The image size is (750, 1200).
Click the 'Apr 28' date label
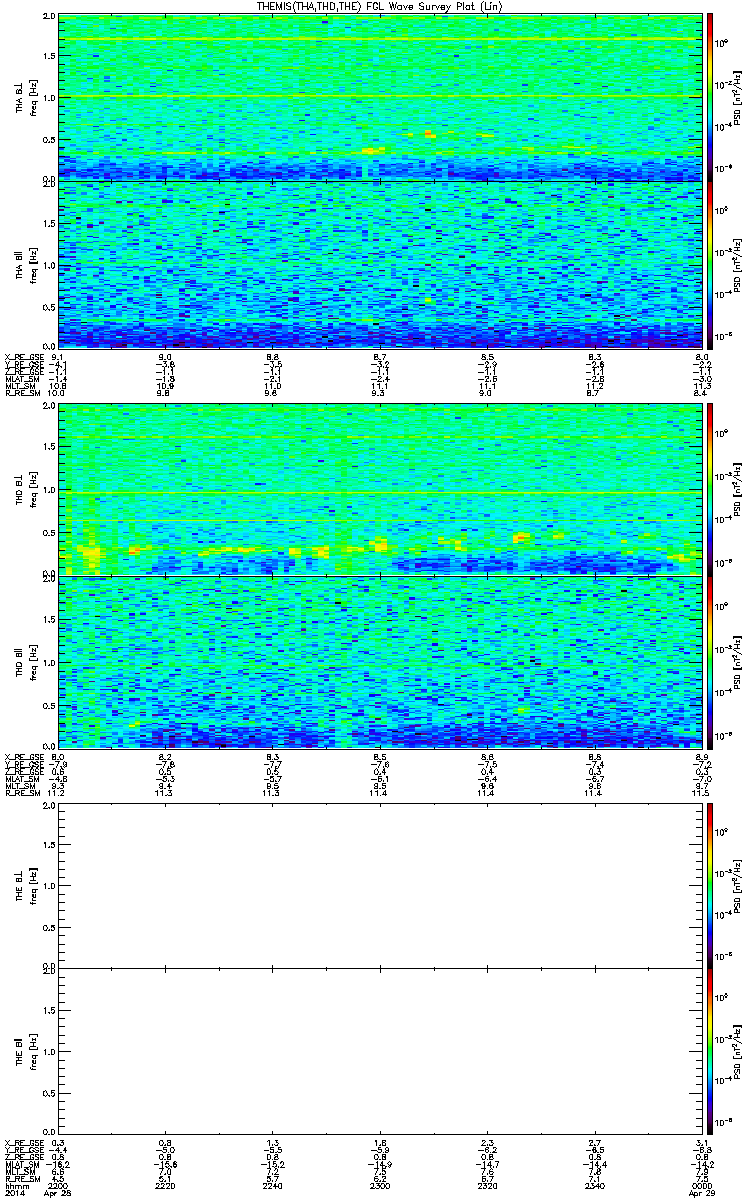pos(60,1192)
